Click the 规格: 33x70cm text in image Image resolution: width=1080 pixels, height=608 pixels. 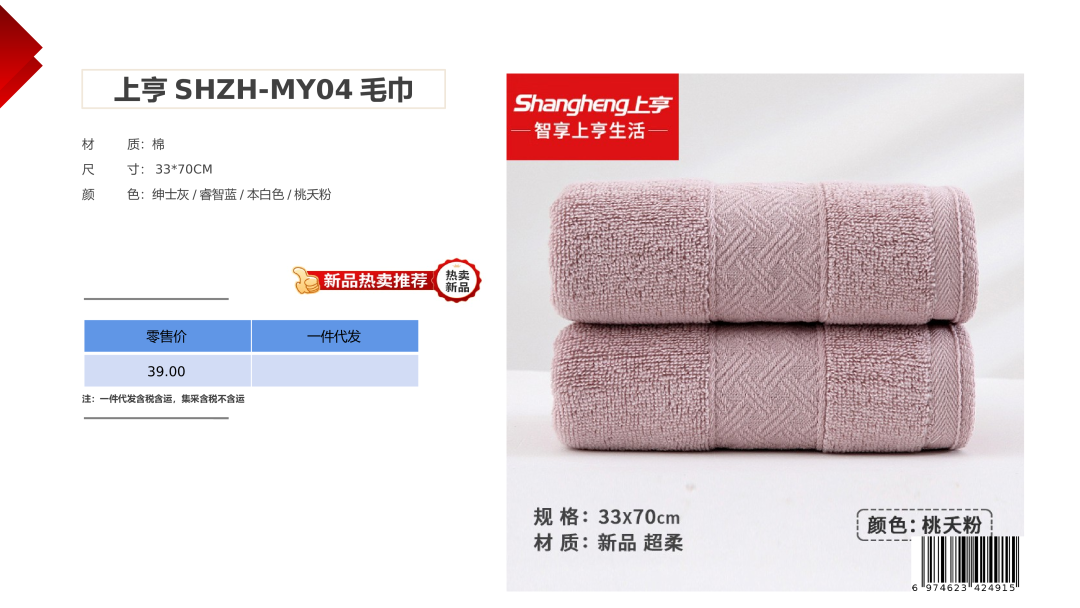click(606, 517)
